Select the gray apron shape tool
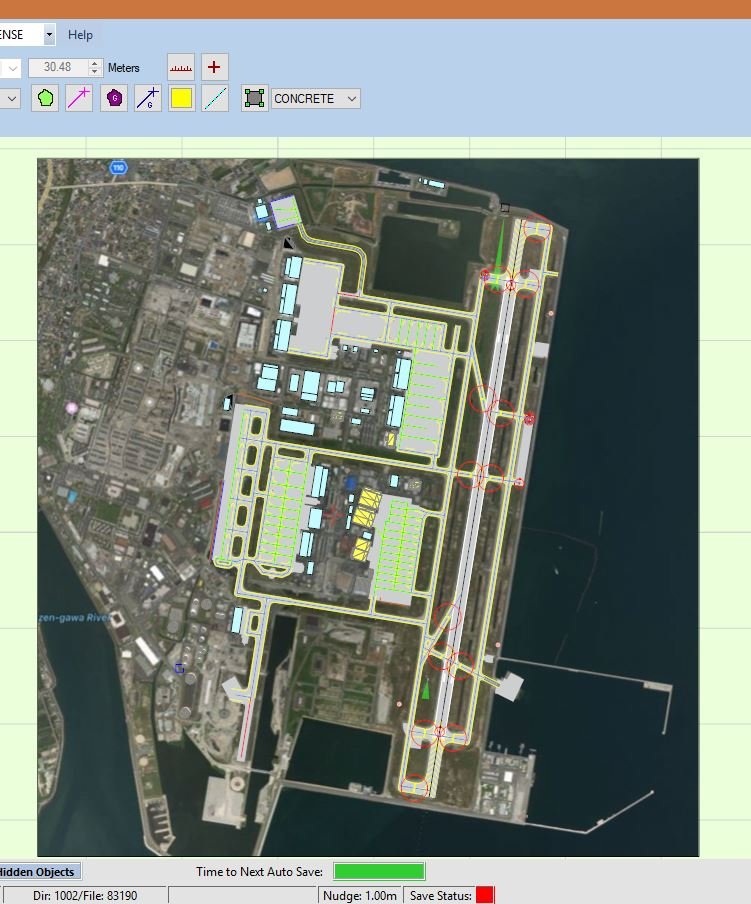 tap(254, 98)
